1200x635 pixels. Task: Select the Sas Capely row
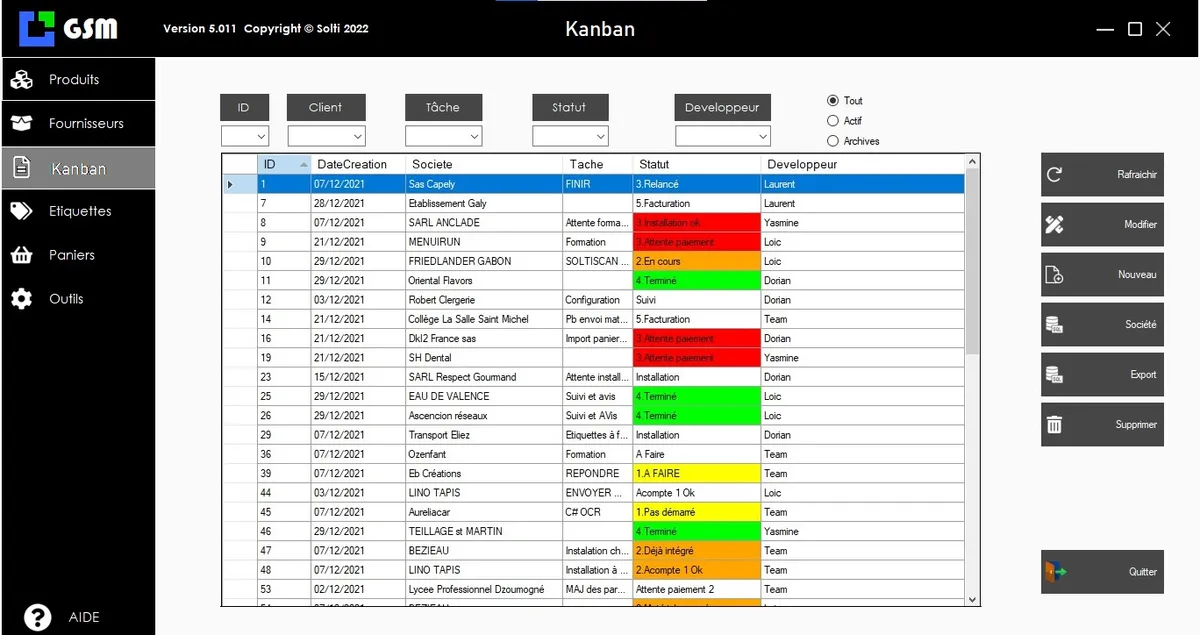click(593, 184)
